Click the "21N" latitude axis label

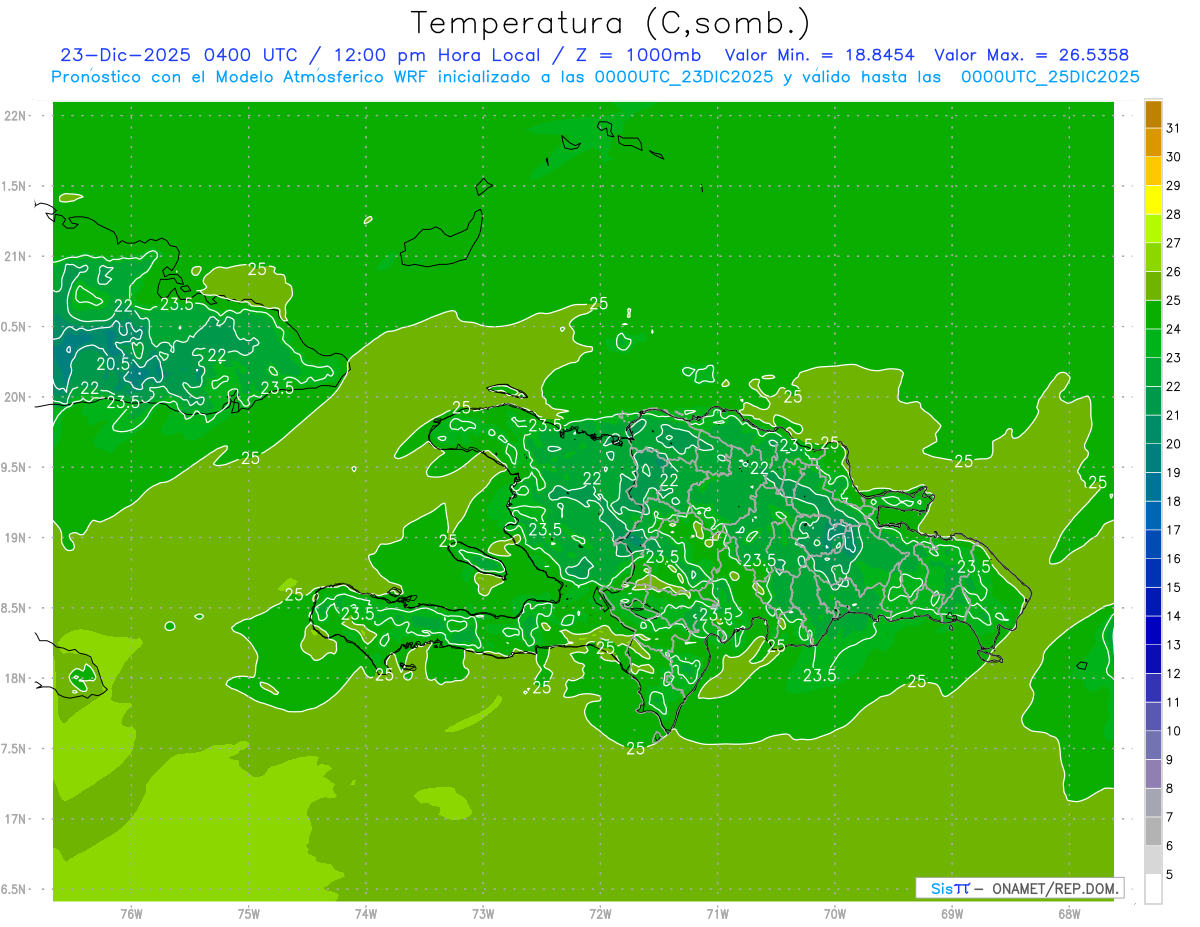point(16,256)
